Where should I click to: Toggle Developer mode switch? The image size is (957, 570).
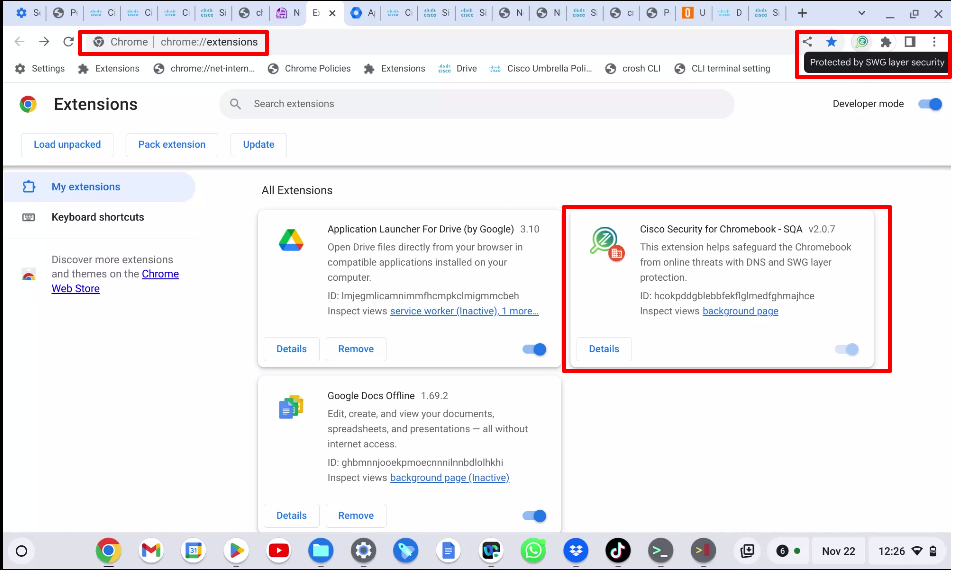click(x=930, y=104)
